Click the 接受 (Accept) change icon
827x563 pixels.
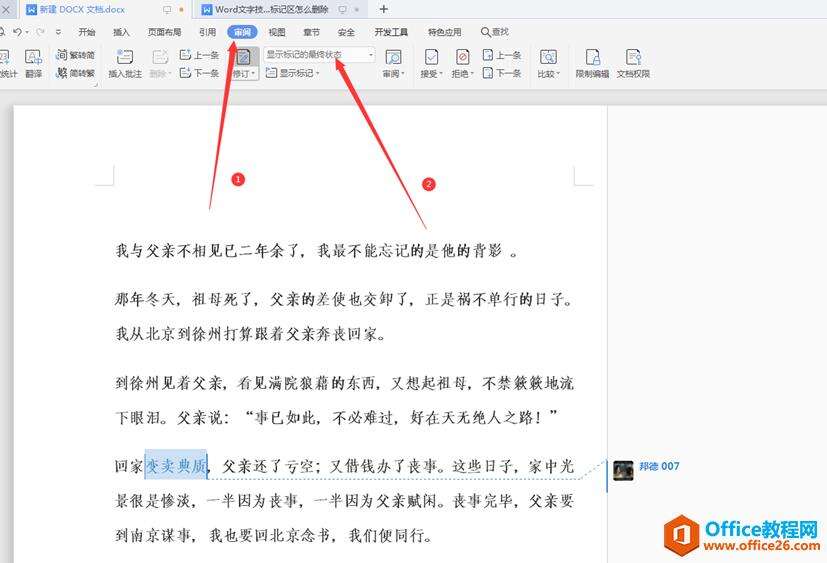pyautogui.click(x=431, y=58)
